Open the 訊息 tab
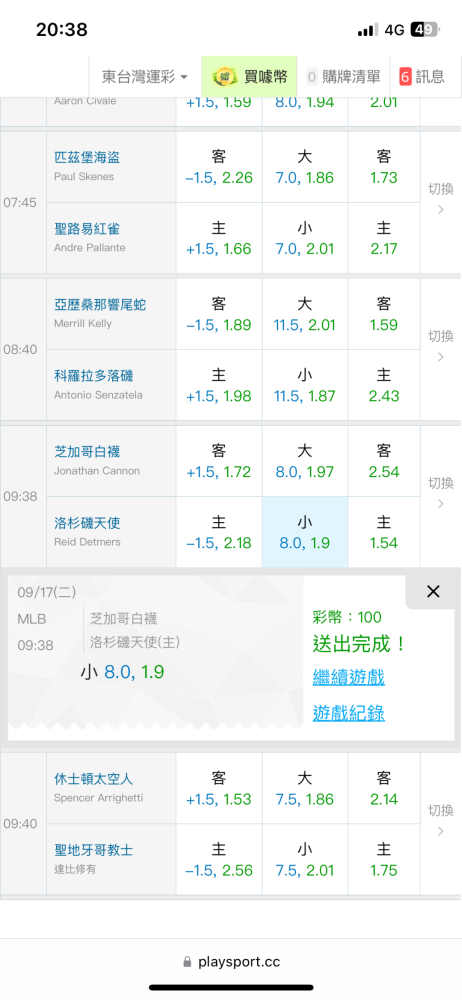The image size is (462, 1000). (422, 77)
